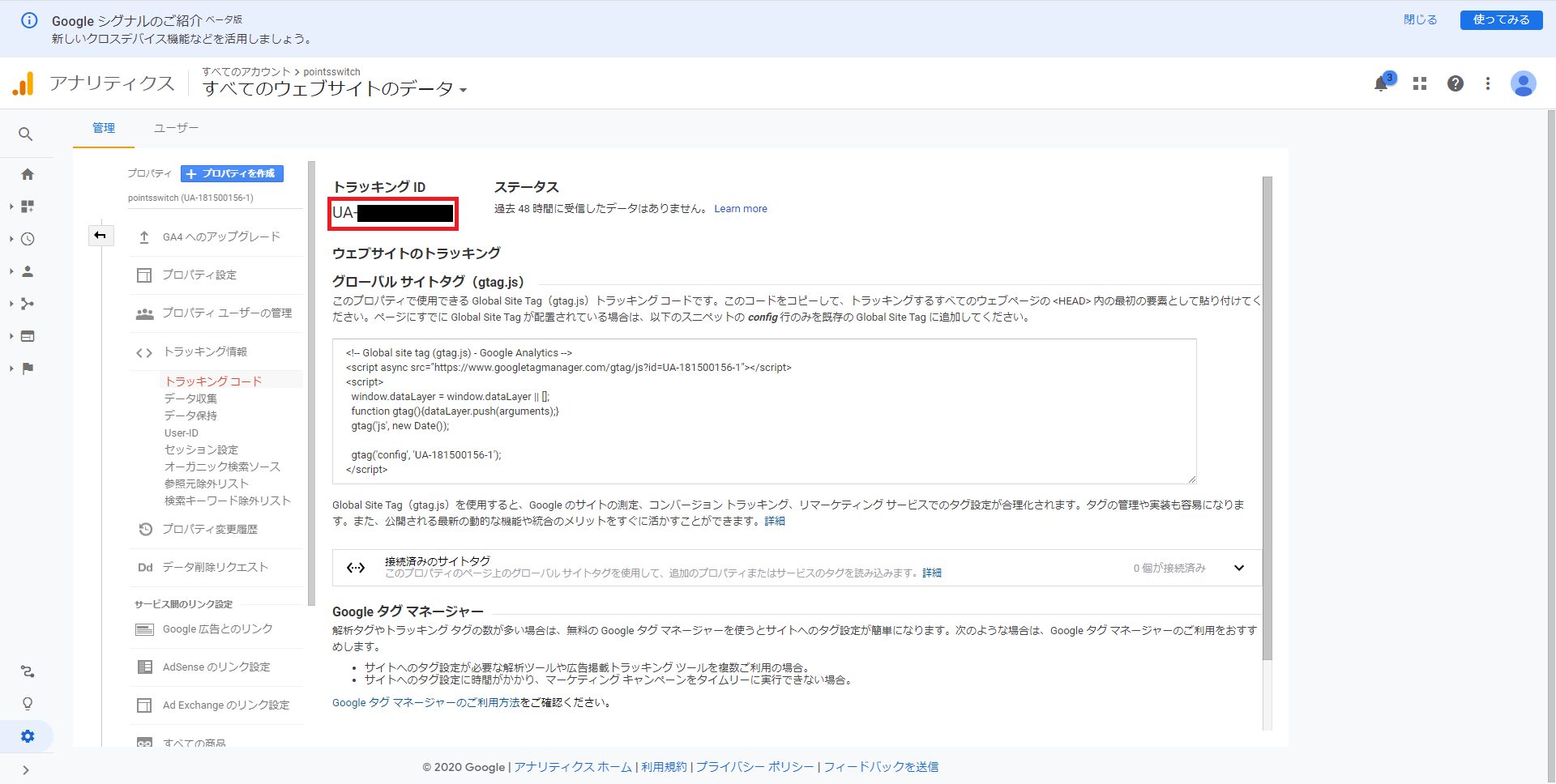Click 詳細 link after Global Site Tag text
Viewport: 1556px width, 784px height.
click(x=775, y=521)
